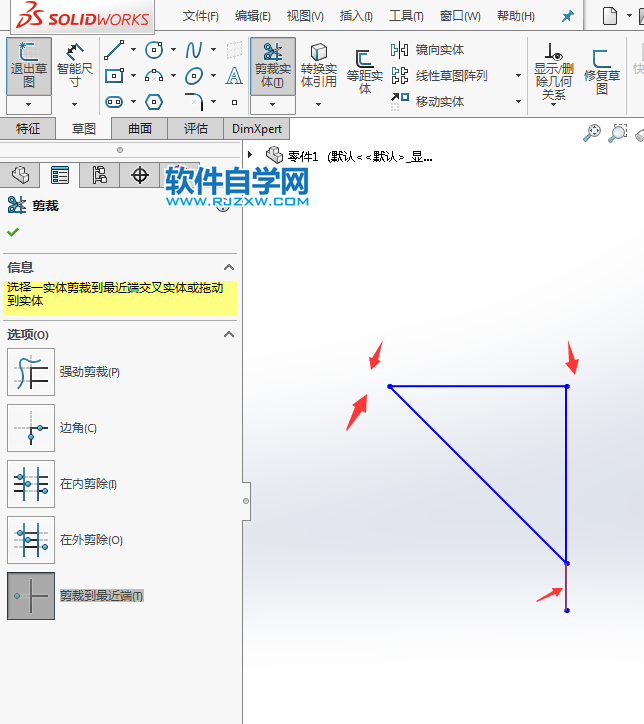This screenshot has width=644, height=724.
Task: Open the 插入(I) menu
Action: pos(356,17)
